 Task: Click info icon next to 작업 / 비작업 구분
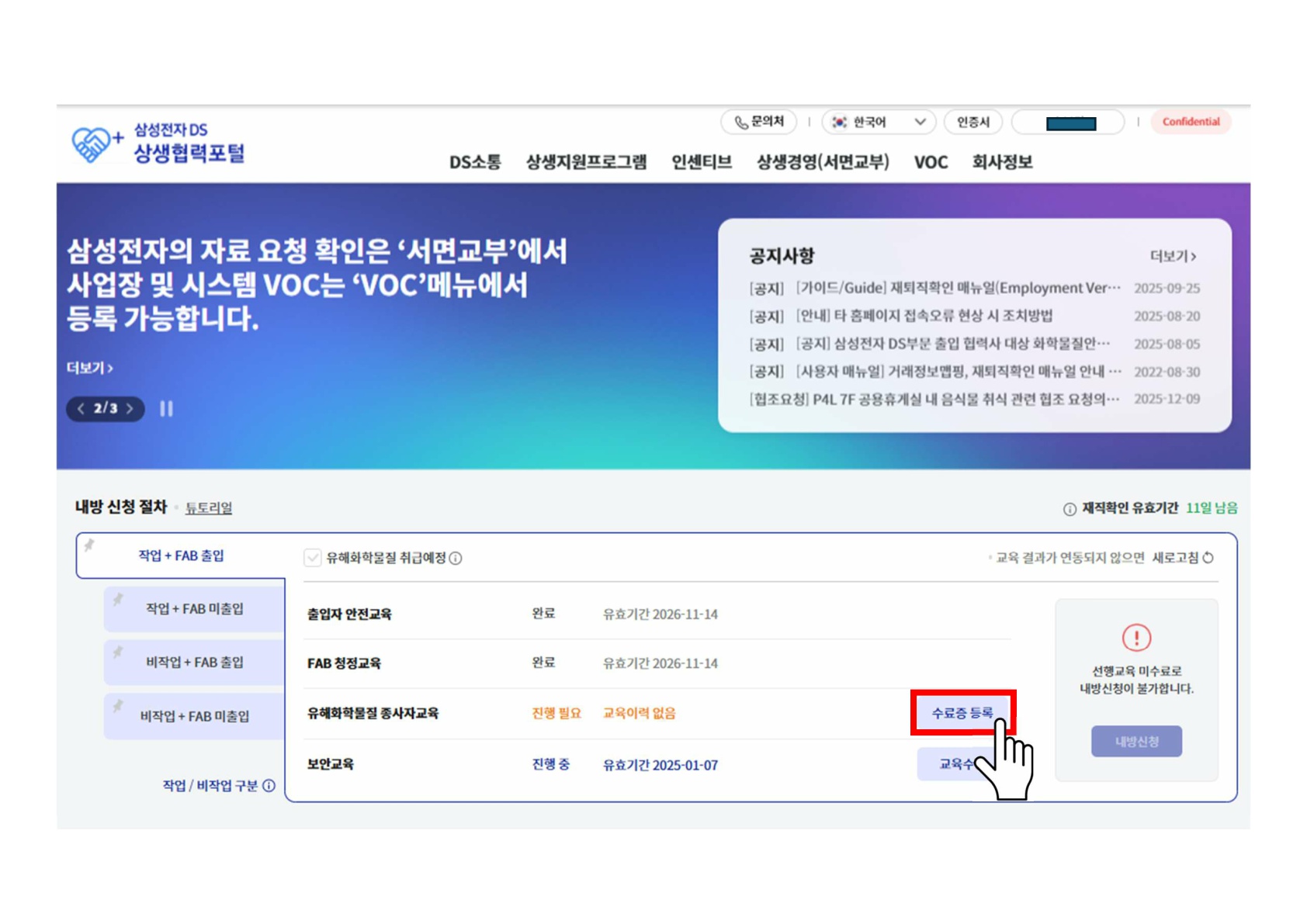[269, 786]
